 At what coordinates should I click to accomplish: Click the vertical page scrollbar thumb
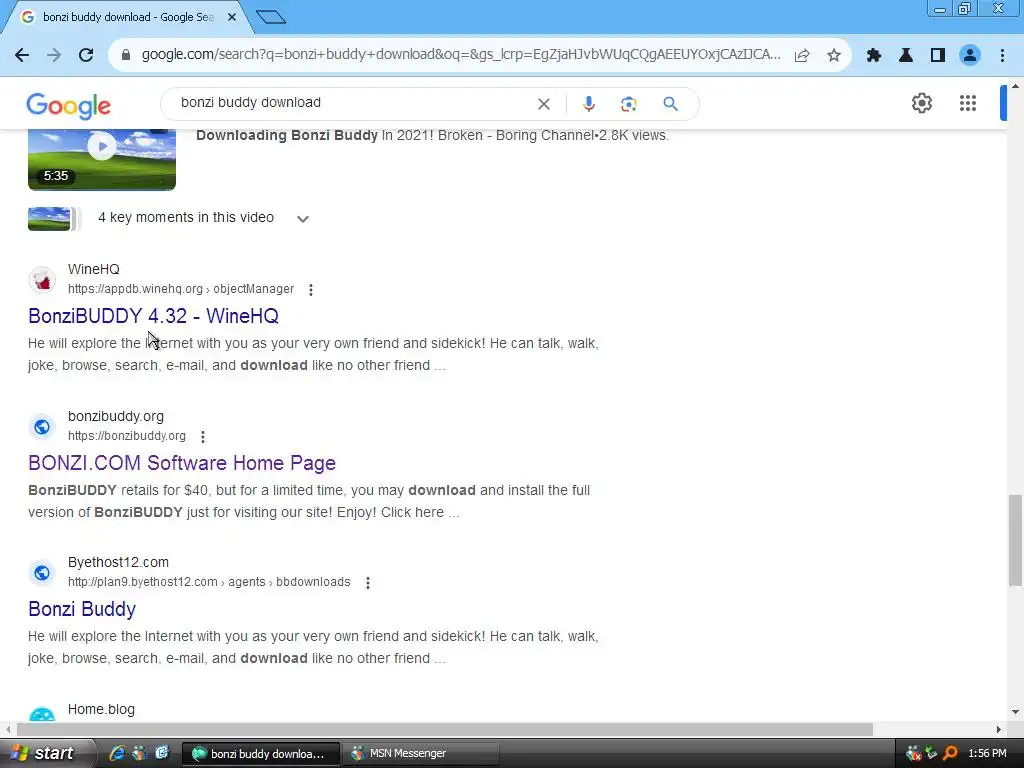tap(1015, 540)
